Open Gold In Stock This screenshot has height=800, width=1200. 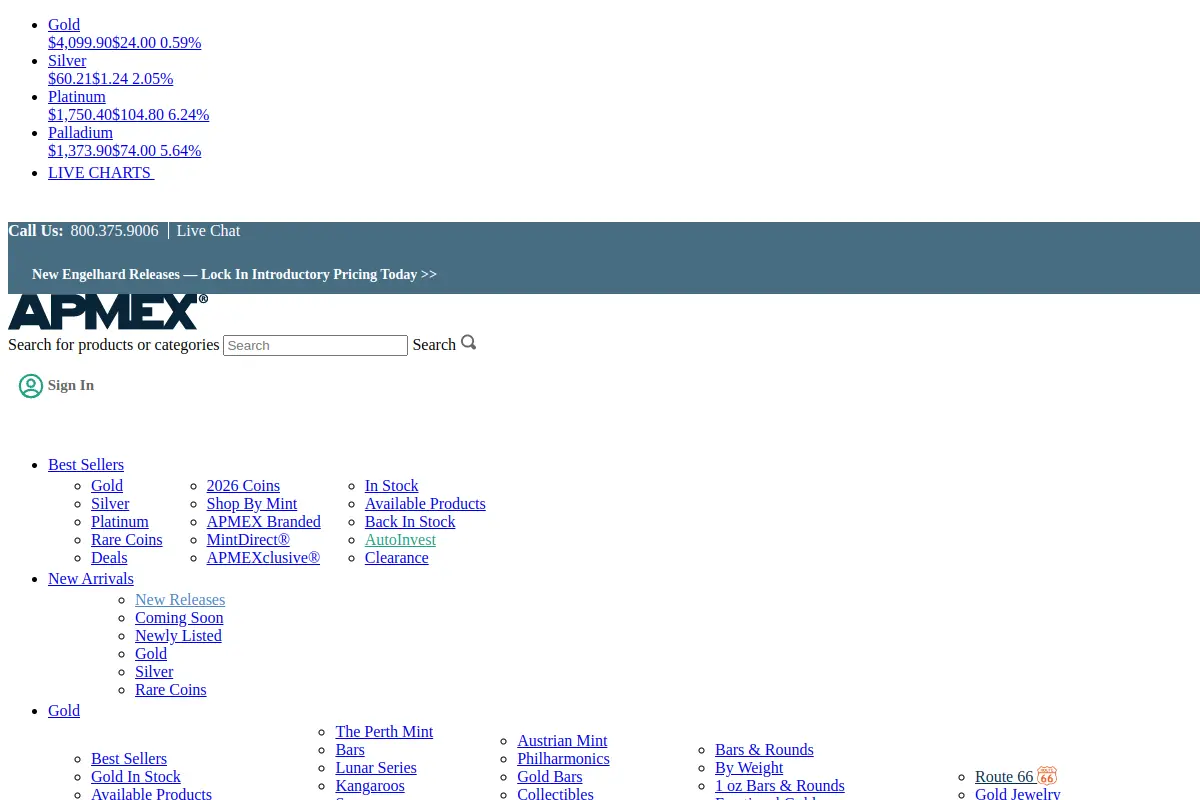tap(136, 777)
